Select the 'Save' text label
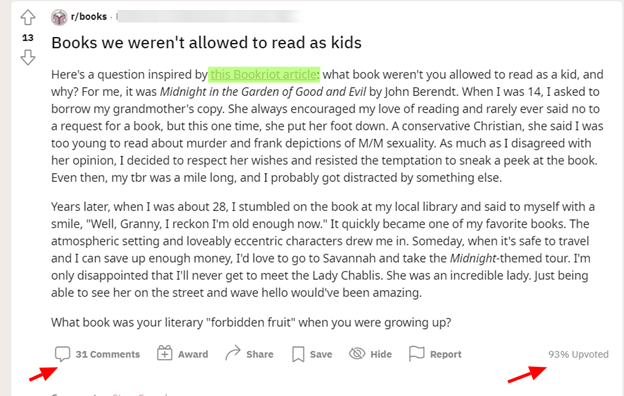 click(321, 354)
